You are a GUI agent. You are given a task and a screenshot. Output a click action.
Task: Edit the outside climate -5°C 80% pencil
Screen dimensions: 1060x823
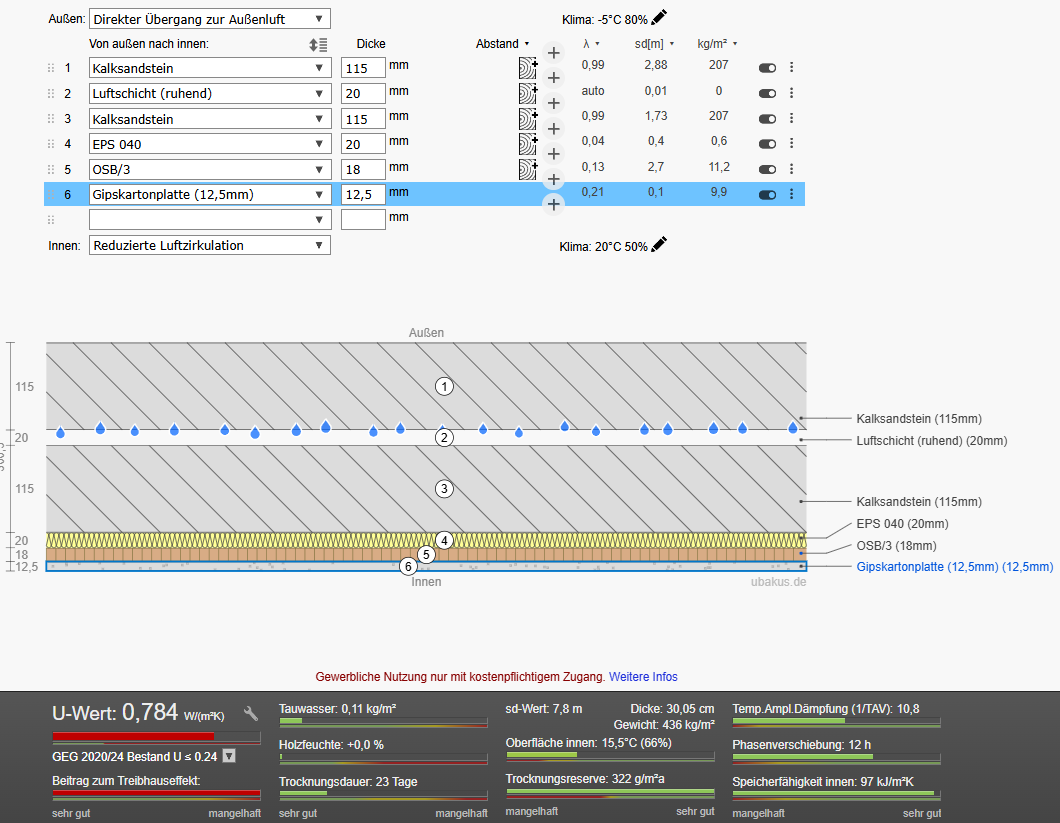(x=659, y=18)
